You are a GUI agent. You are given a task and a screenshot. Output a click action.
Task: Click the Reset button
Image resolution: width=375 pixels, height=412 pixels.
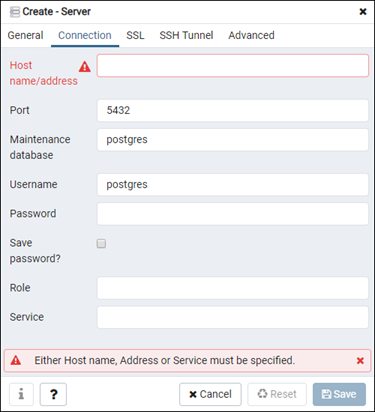click(x=277, y=394)
